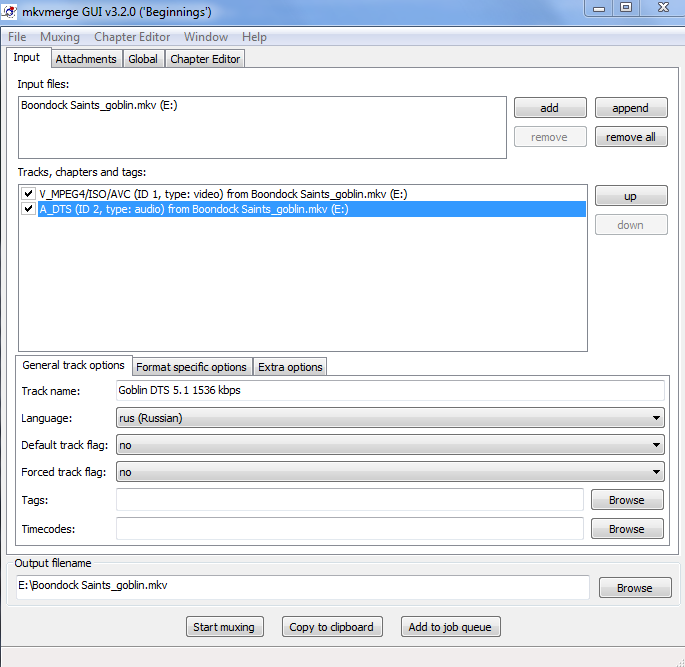This screenshot has height=667, width=685.
Task: Toggle the V_MPEG4/ISO/AVC video track checkbox
Action: point(29,194)
